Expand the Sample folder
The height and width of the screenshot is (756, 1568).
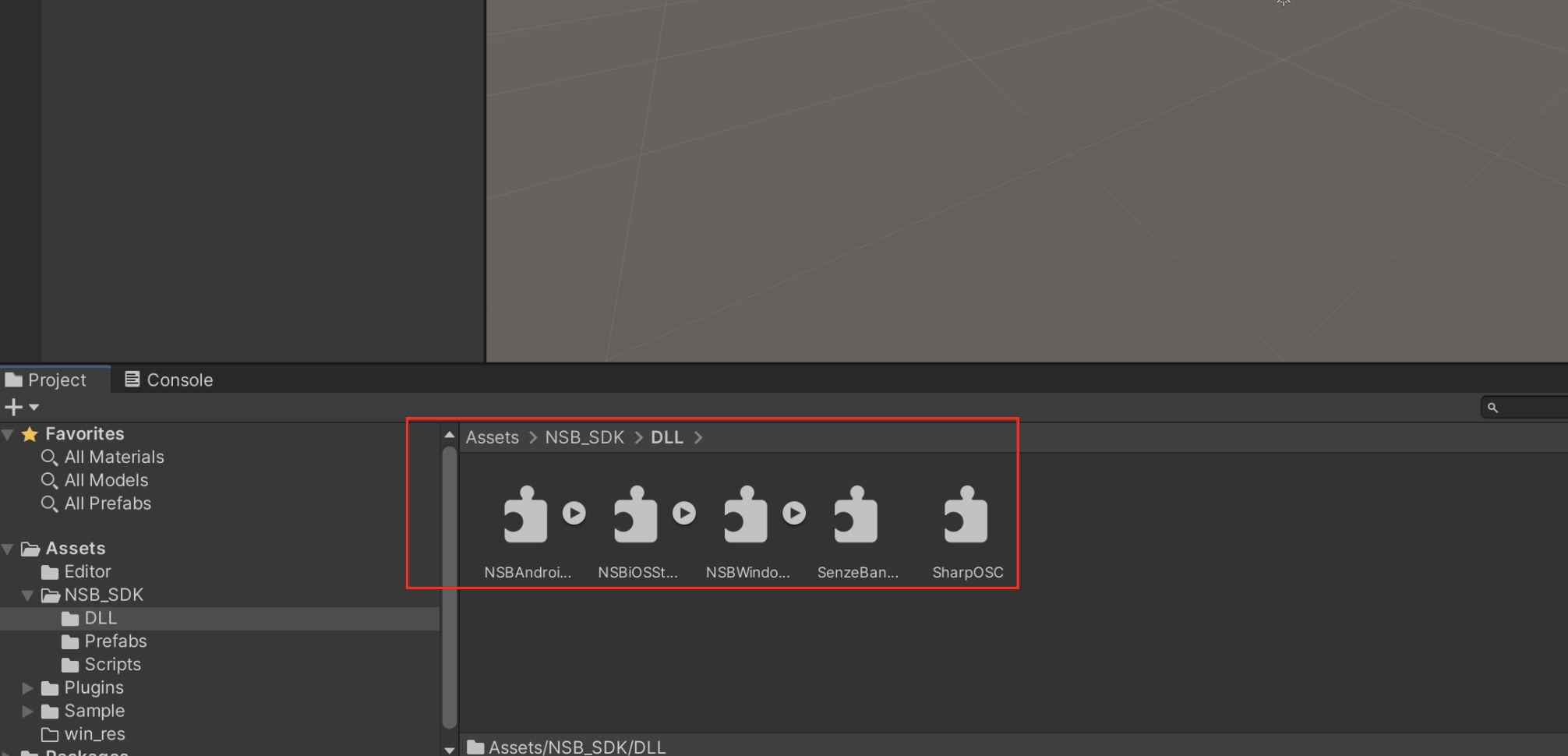27,712
